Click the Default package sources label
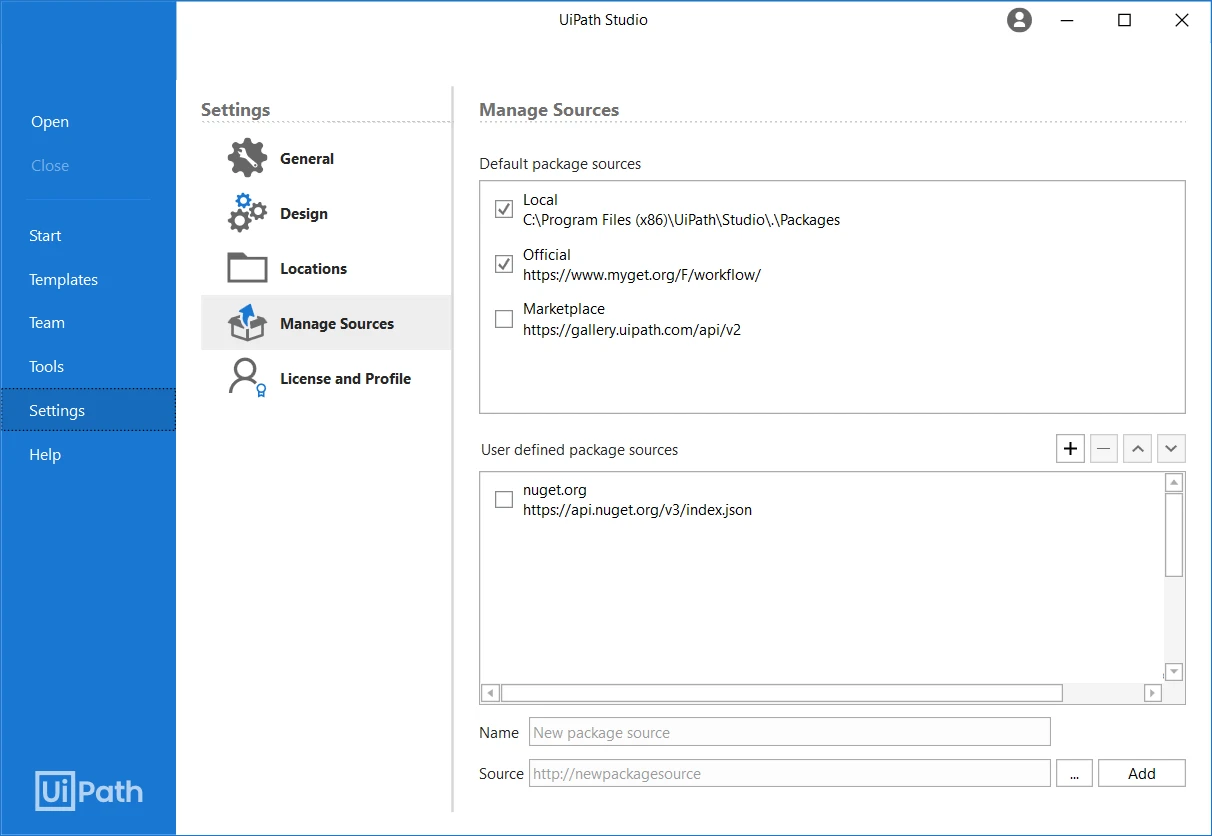 pos(560,164)
